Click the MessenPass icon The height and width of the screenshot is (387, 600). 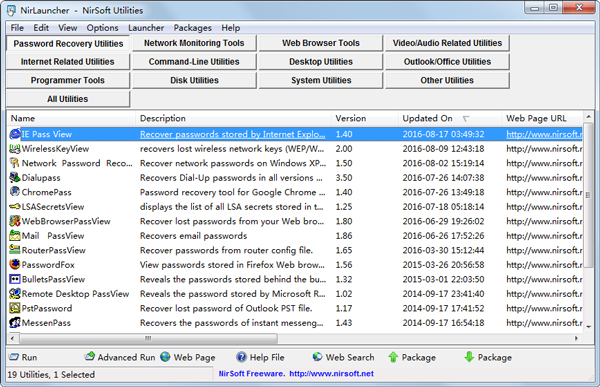(x=15, y=323)
